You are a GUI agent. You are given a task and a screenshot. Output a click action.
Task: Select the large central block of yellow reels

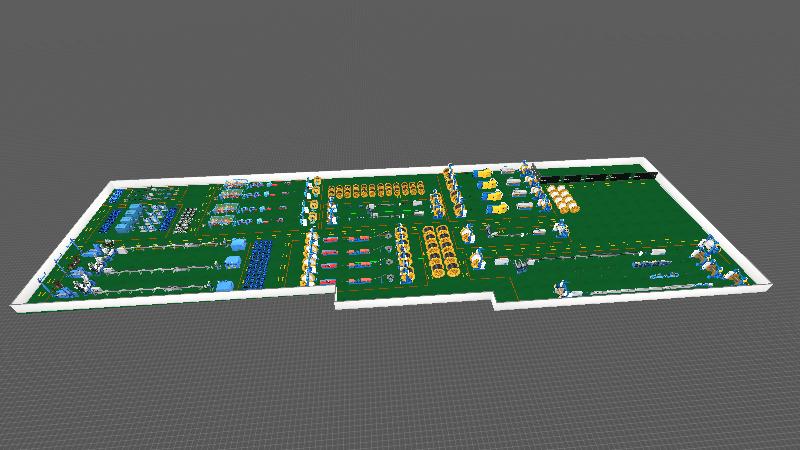(x=440, y=250)
